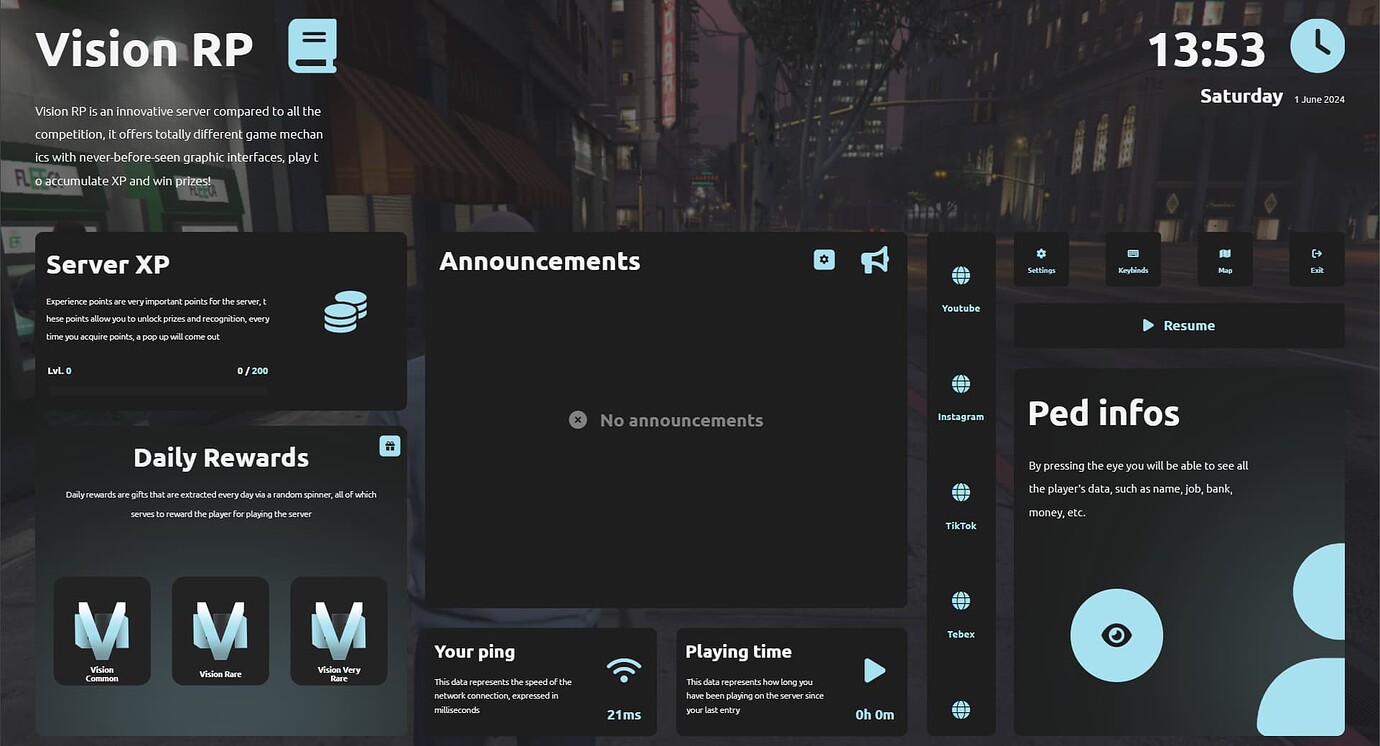Click the Wi-Fi signal icon above your ping
Viewport: 1380px width, 746px height.
coord(624,671)
